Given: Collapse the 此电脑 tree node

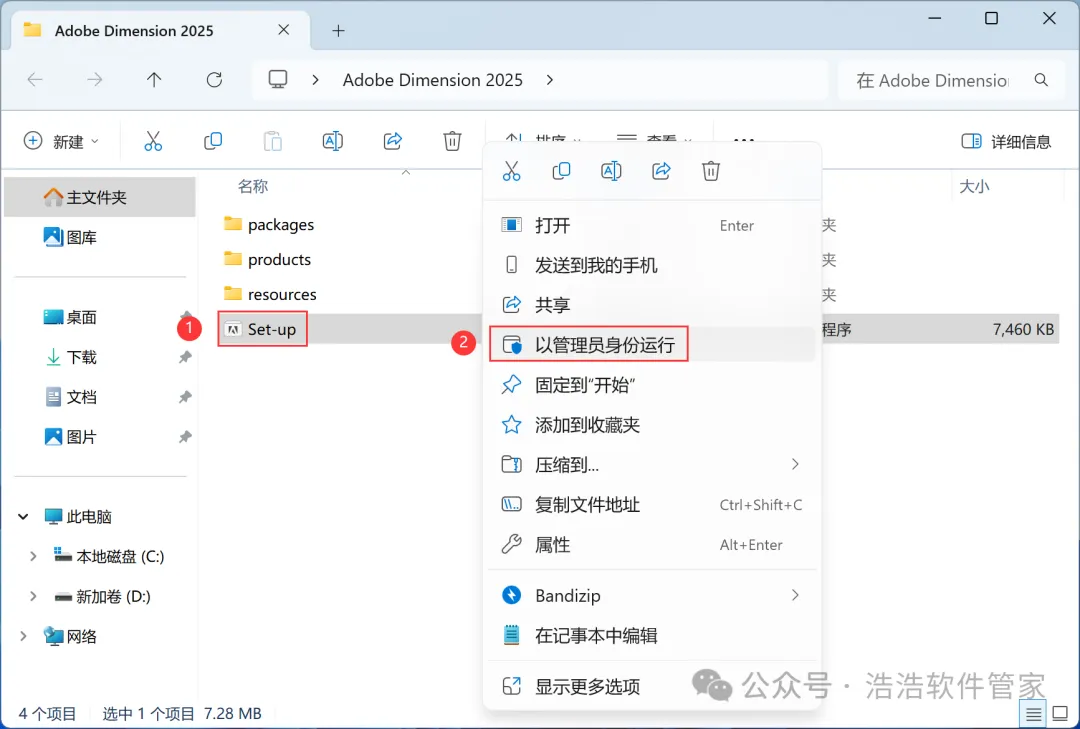Looking at the screenshot, I should 23,516.
